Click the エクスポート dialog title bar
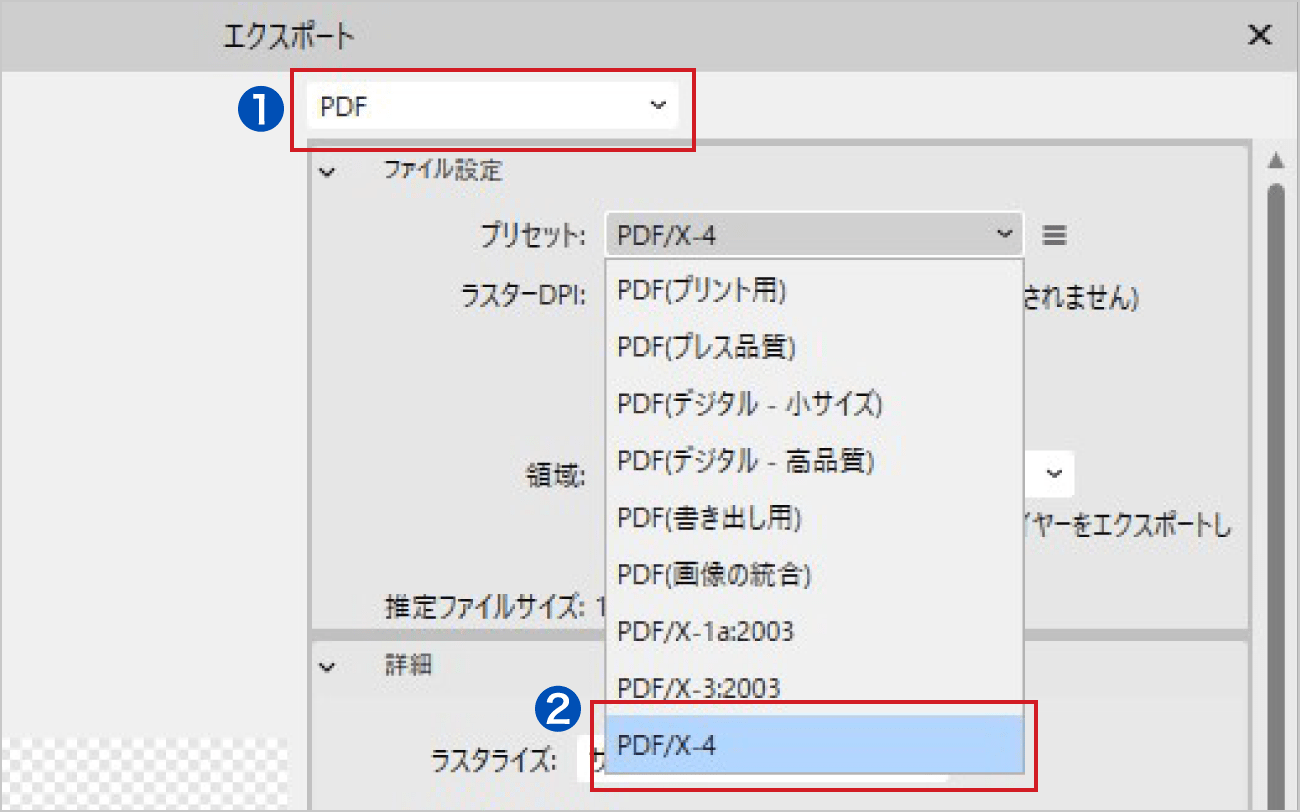 pos(700,36)
